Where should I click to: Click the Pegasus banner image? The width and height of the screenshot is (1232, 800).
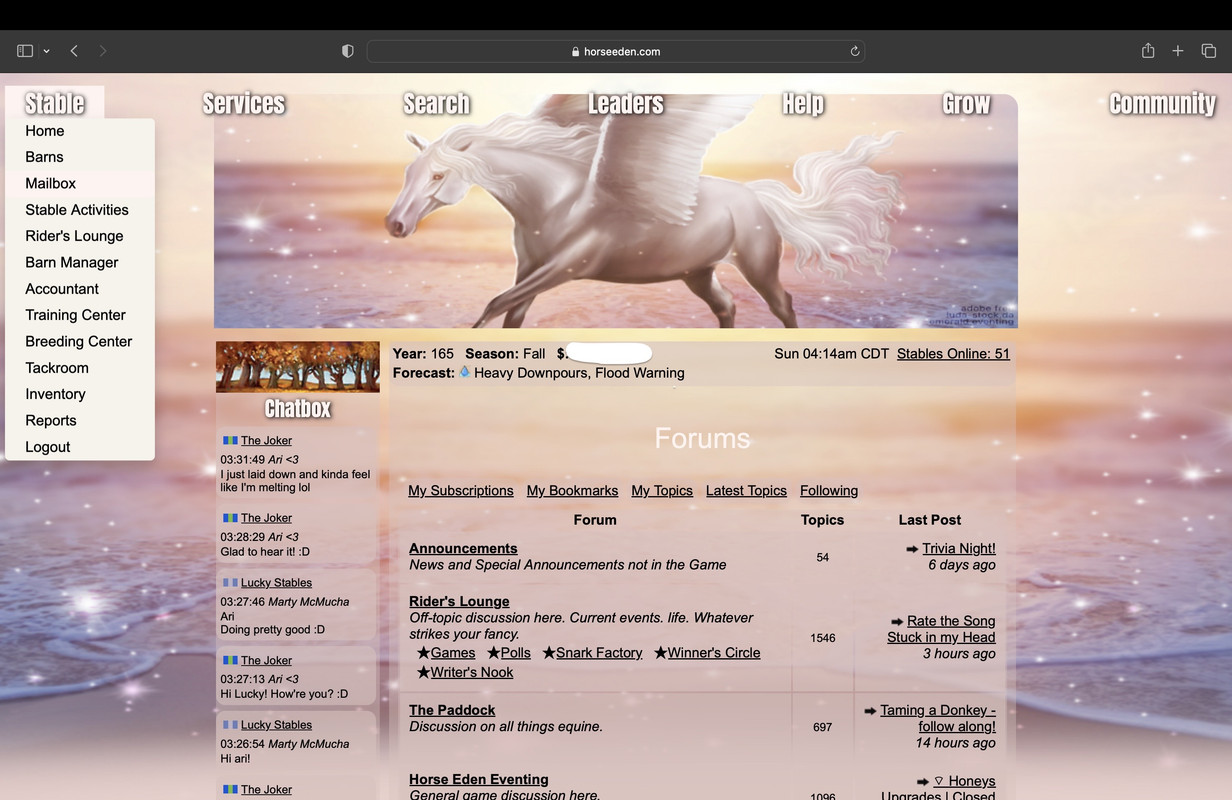[x=616, y=211]
